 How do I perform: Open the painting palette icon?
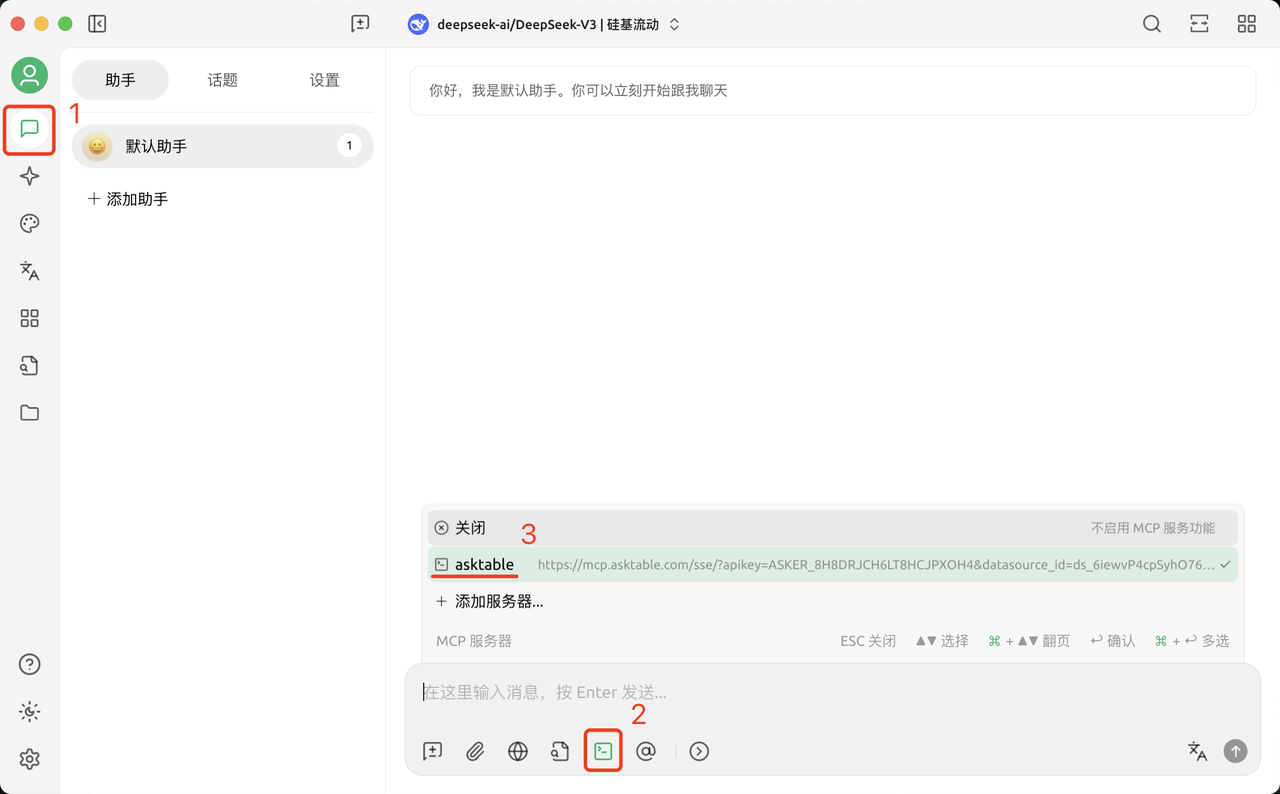pyautogui.click(x=29, y=223)
